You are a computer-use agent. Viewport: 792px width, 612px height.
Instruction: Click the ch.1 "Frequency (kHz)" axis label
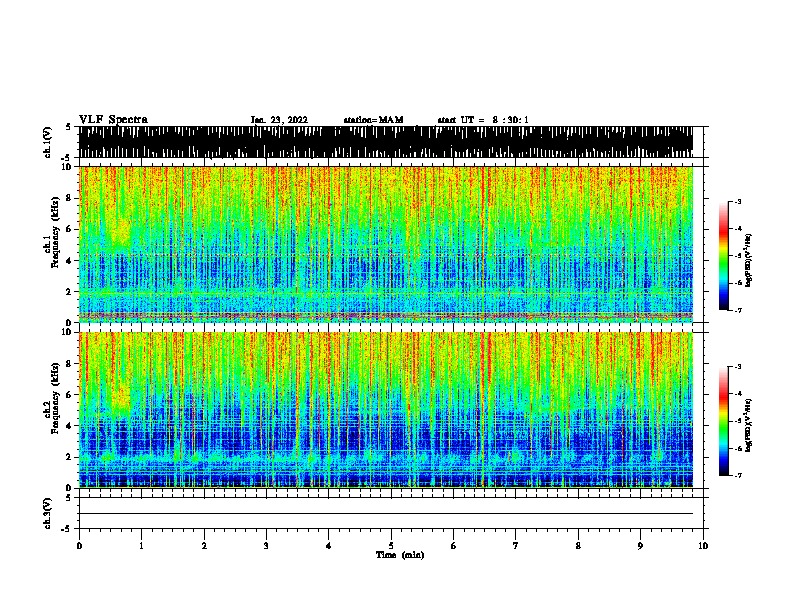click(55, 233)
